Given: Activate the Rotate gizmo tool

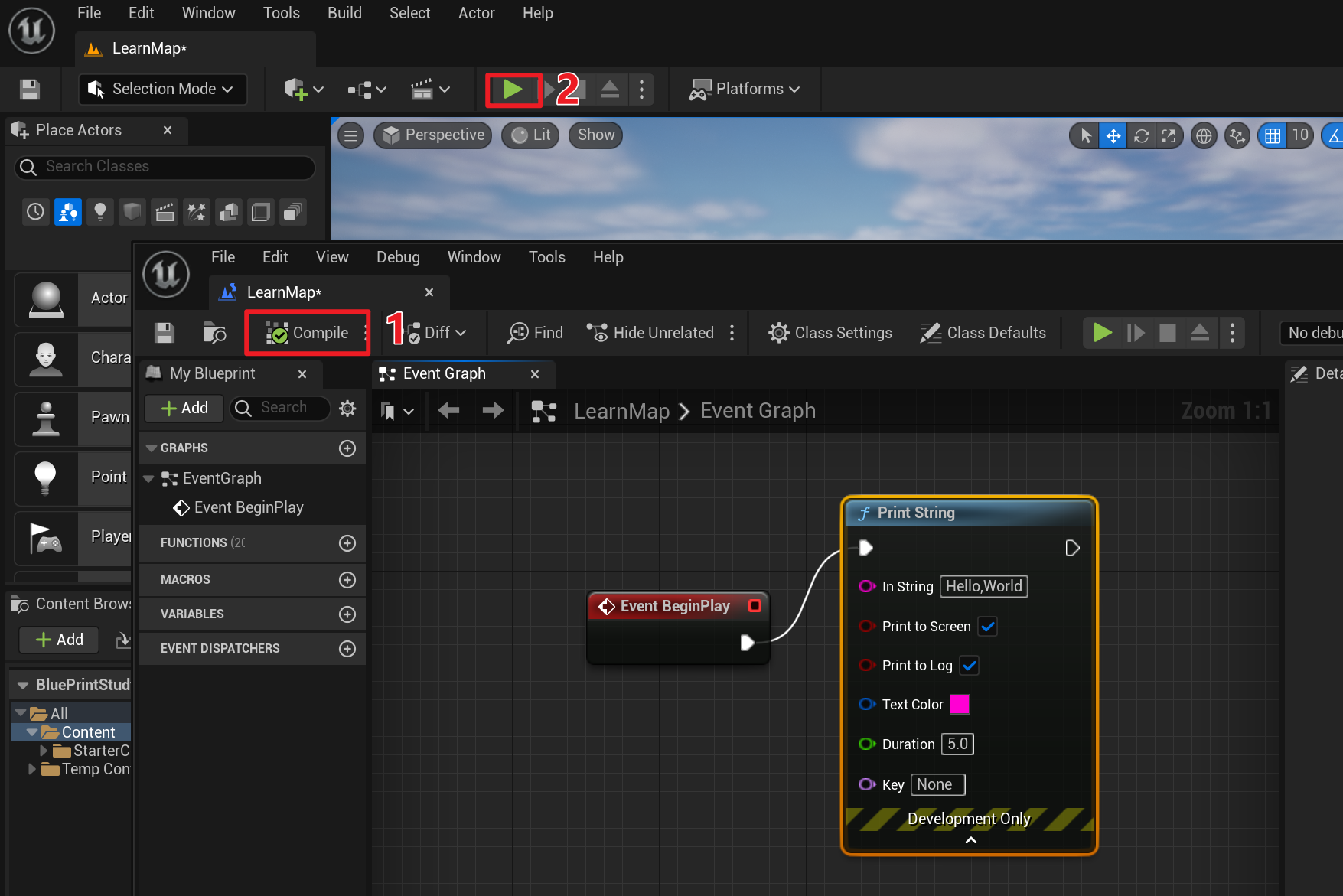Looking at the screenshot, I should click(1141, 135).
